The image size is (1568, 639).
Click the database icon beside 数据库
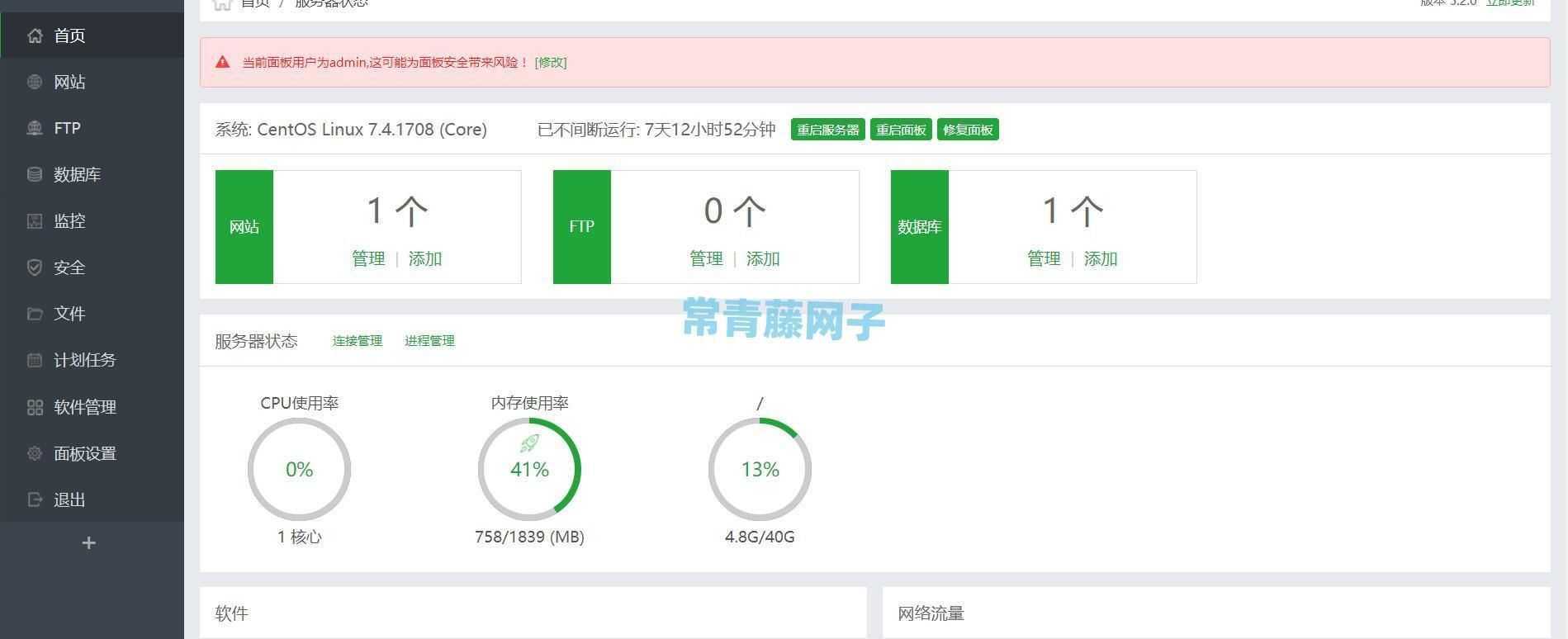[35, 174]
